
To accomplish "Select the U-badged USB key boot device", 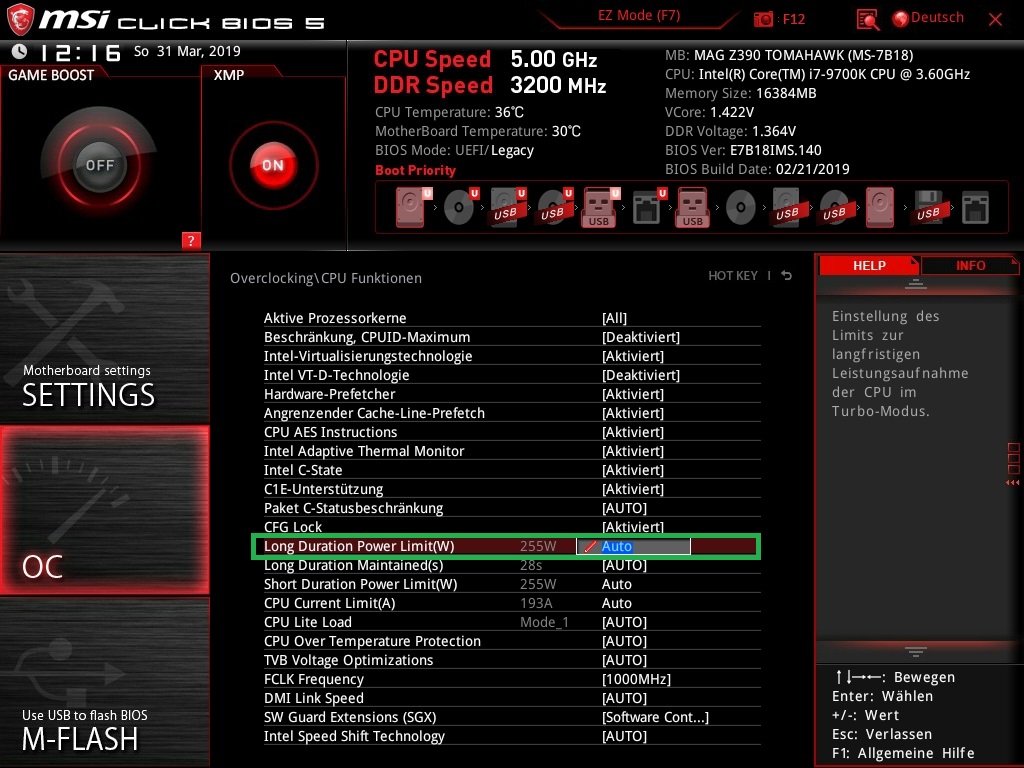I will pyautogui.click(x=600, y=207).
